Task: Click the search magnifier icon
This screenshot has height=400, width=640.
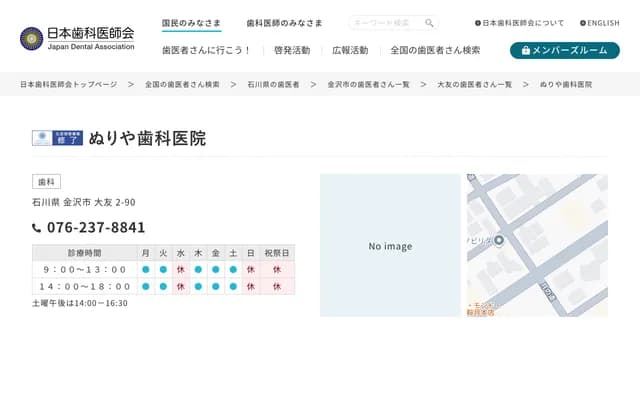Action: 429,23
